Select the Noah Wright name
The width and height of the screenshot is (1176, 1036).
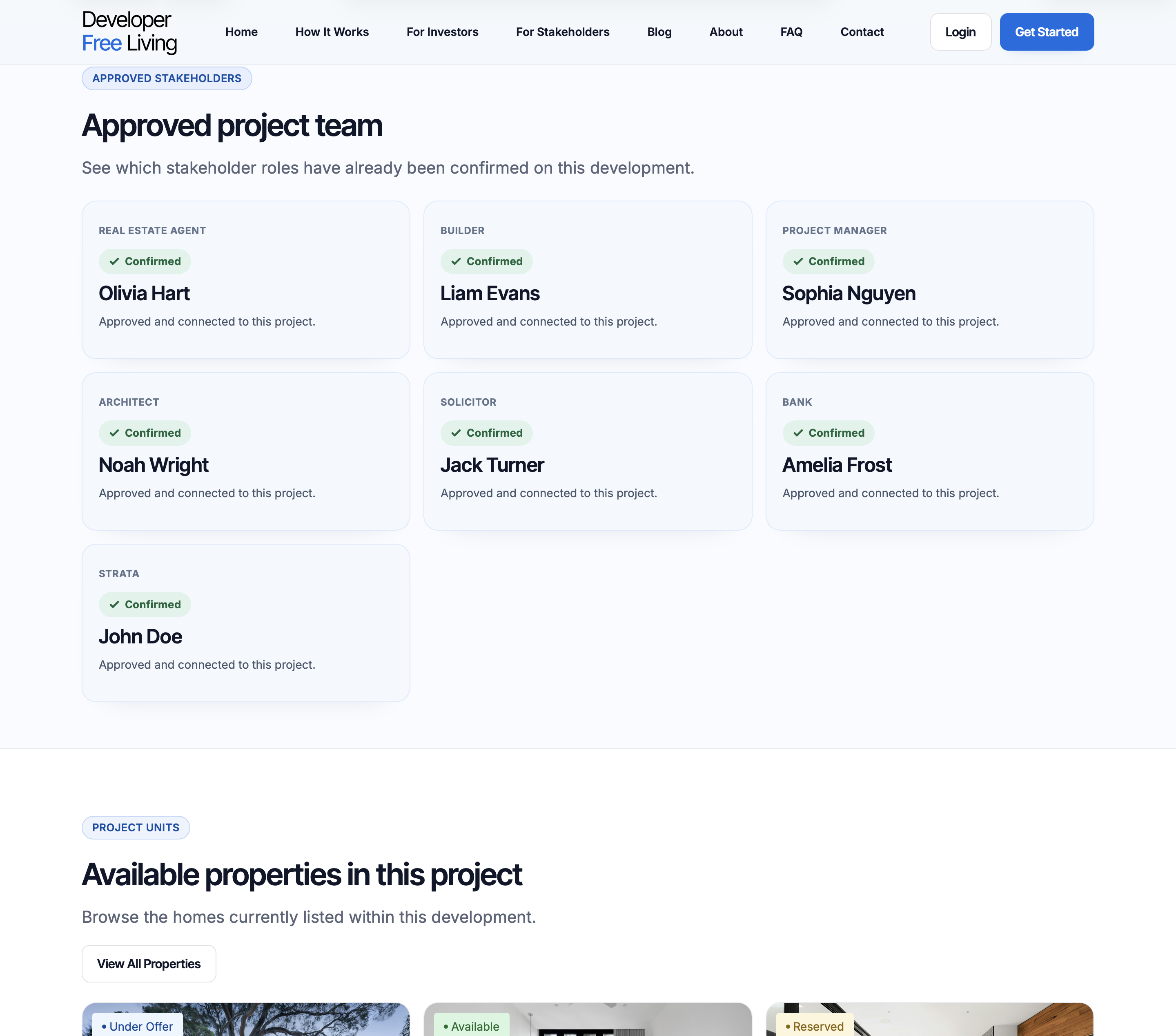[154, 465]
